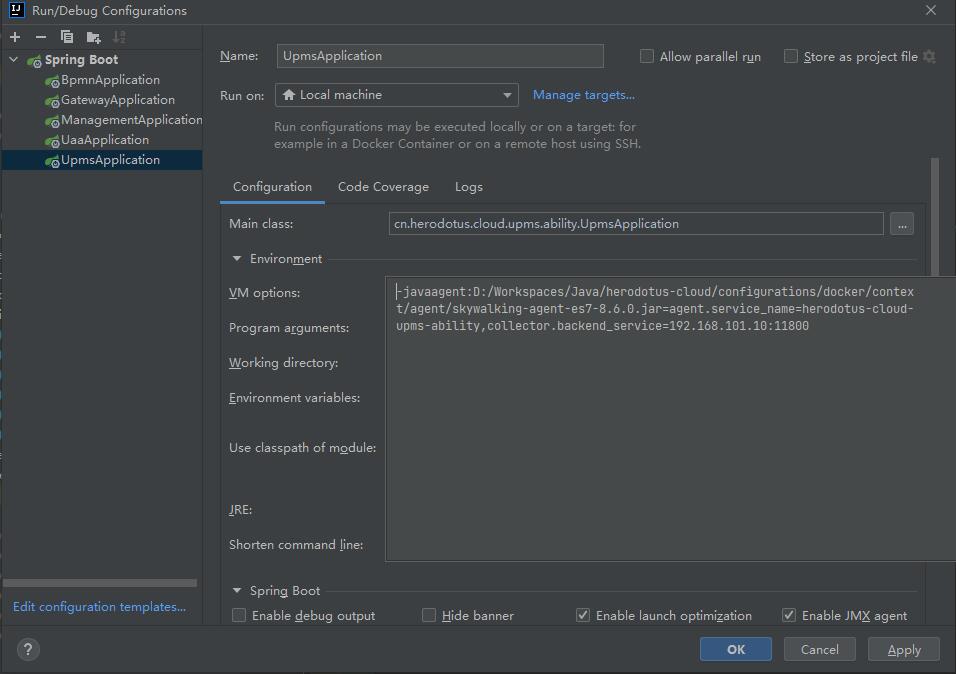Remove selected configuration with minus icon

point(41,37)
